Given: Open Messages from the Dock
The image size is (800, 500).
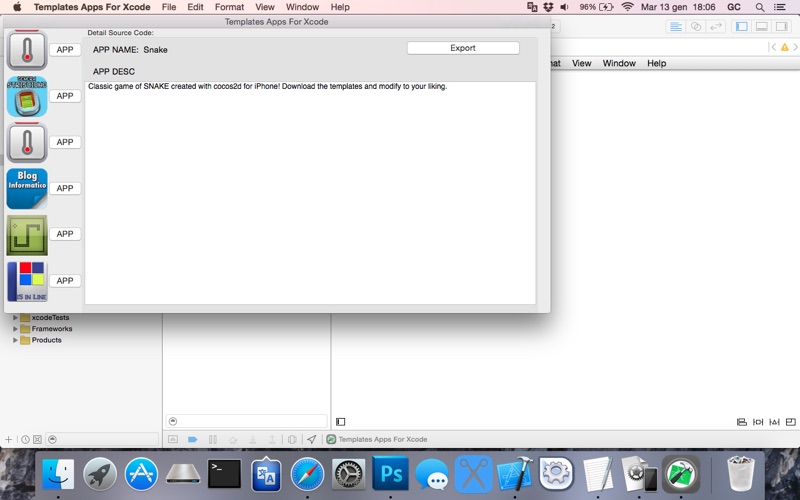Looking at the screenshot, I should (x=432, y=474).
